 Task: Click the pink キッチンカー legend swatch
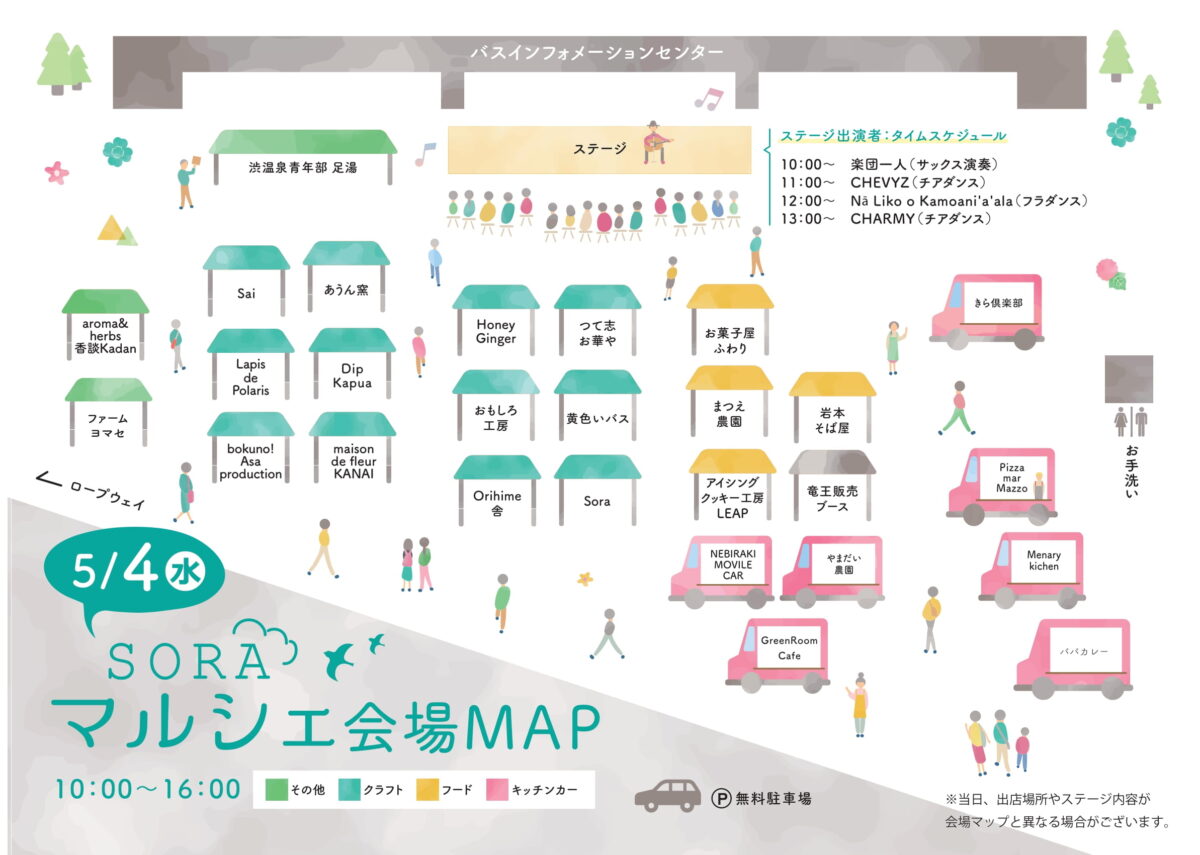(x=497, y=789)
